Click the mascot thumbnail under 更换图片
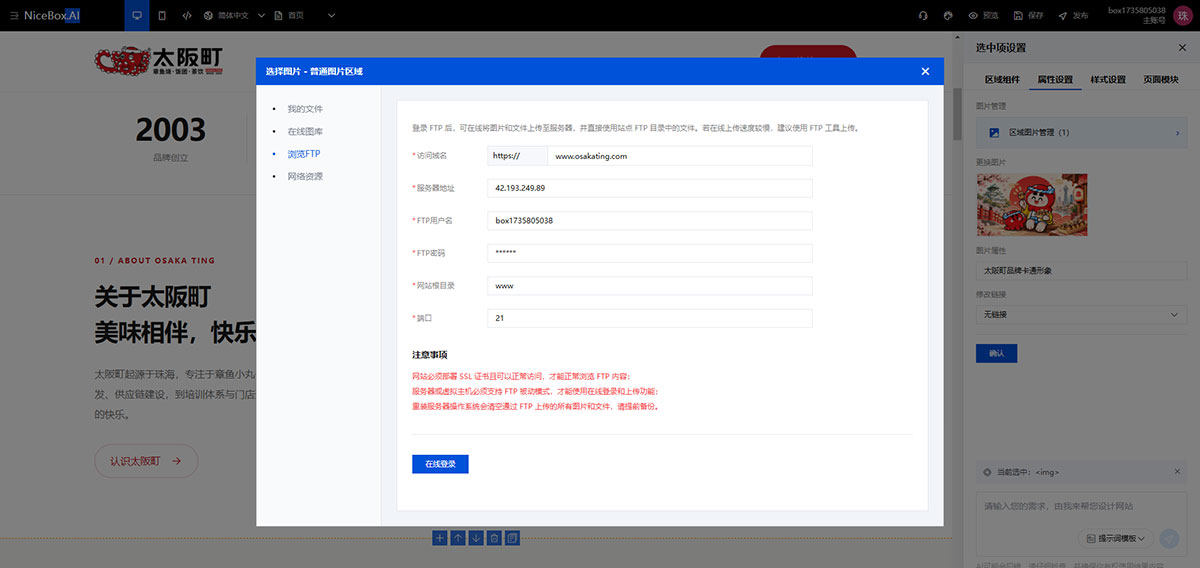Image resolution: width=1200 pixels, height=568 pixels. pos(1031,205)
